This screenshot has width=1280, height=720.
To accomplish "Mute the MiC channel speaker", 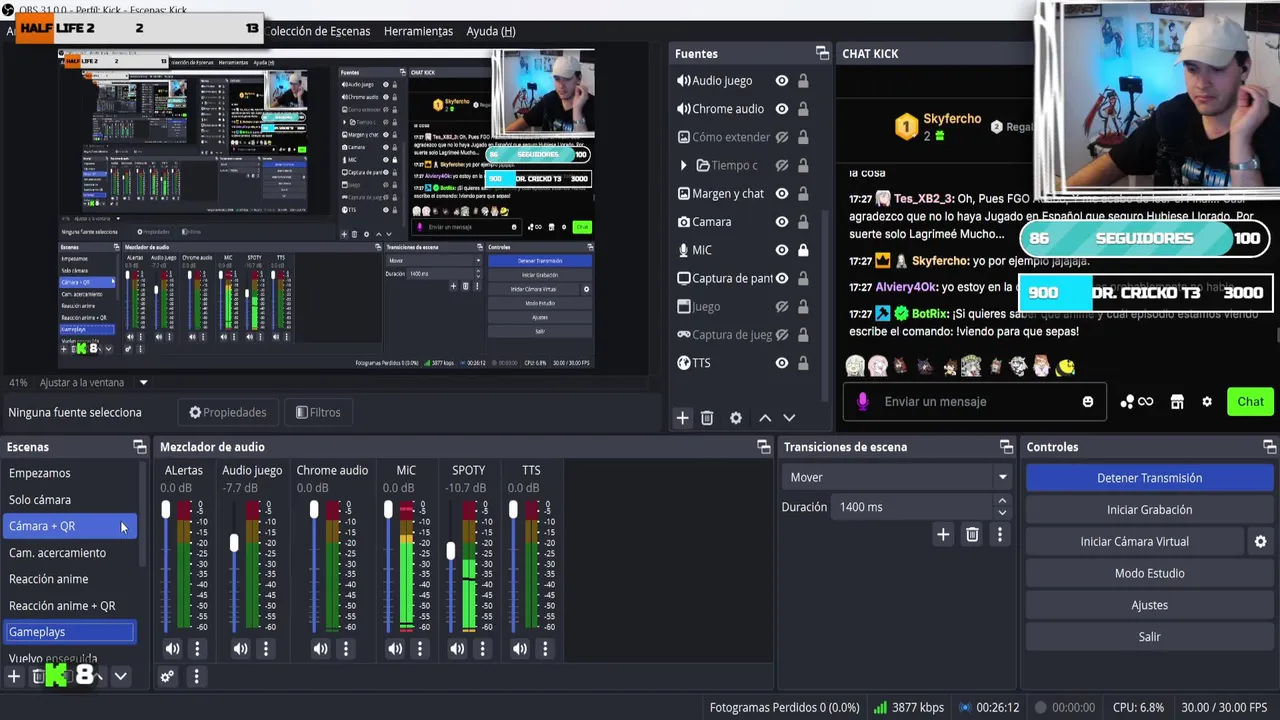I will click(x=395, y=649).
